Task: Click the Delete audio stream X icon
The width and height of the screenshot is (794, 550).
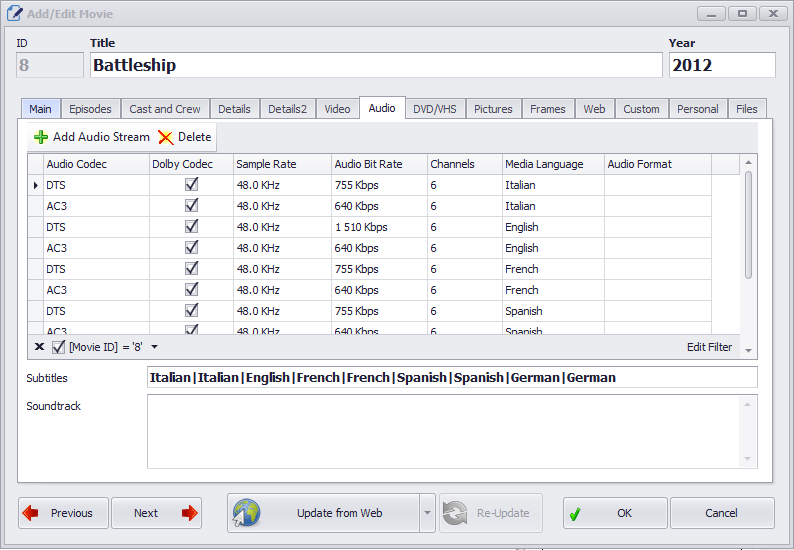Action: coord(165,137)
